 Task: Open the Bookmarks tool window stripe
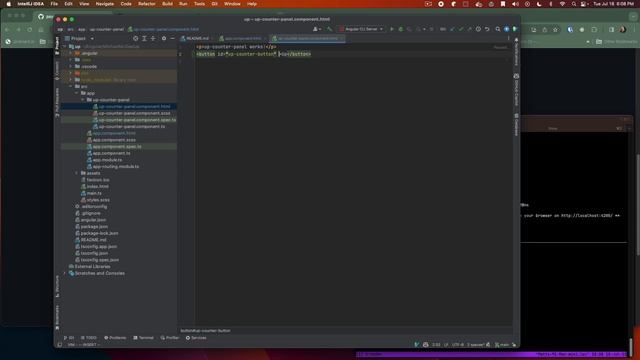tap(57, 317)
